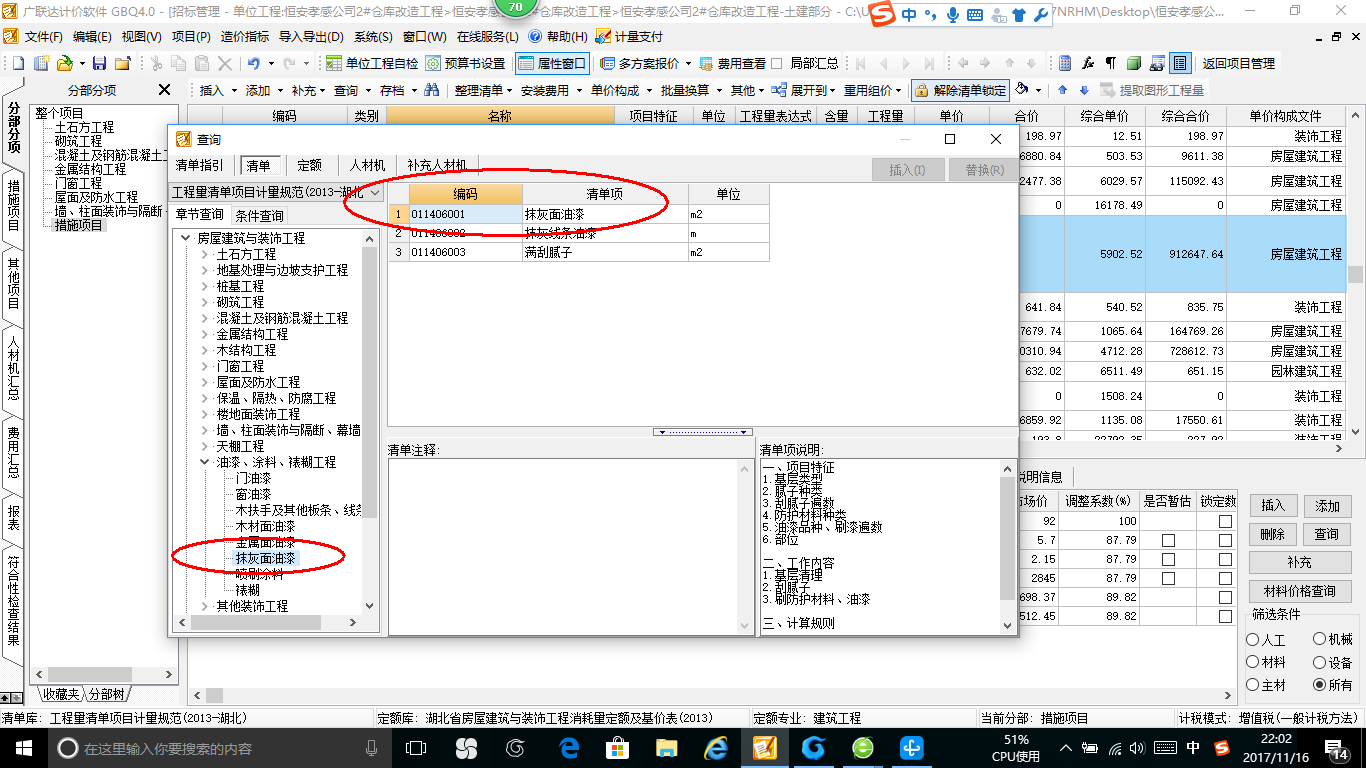Viewport: 1366px width, 768px height.
Task: Switch to 条件查询 tab
Action: (x=259, y=215)
